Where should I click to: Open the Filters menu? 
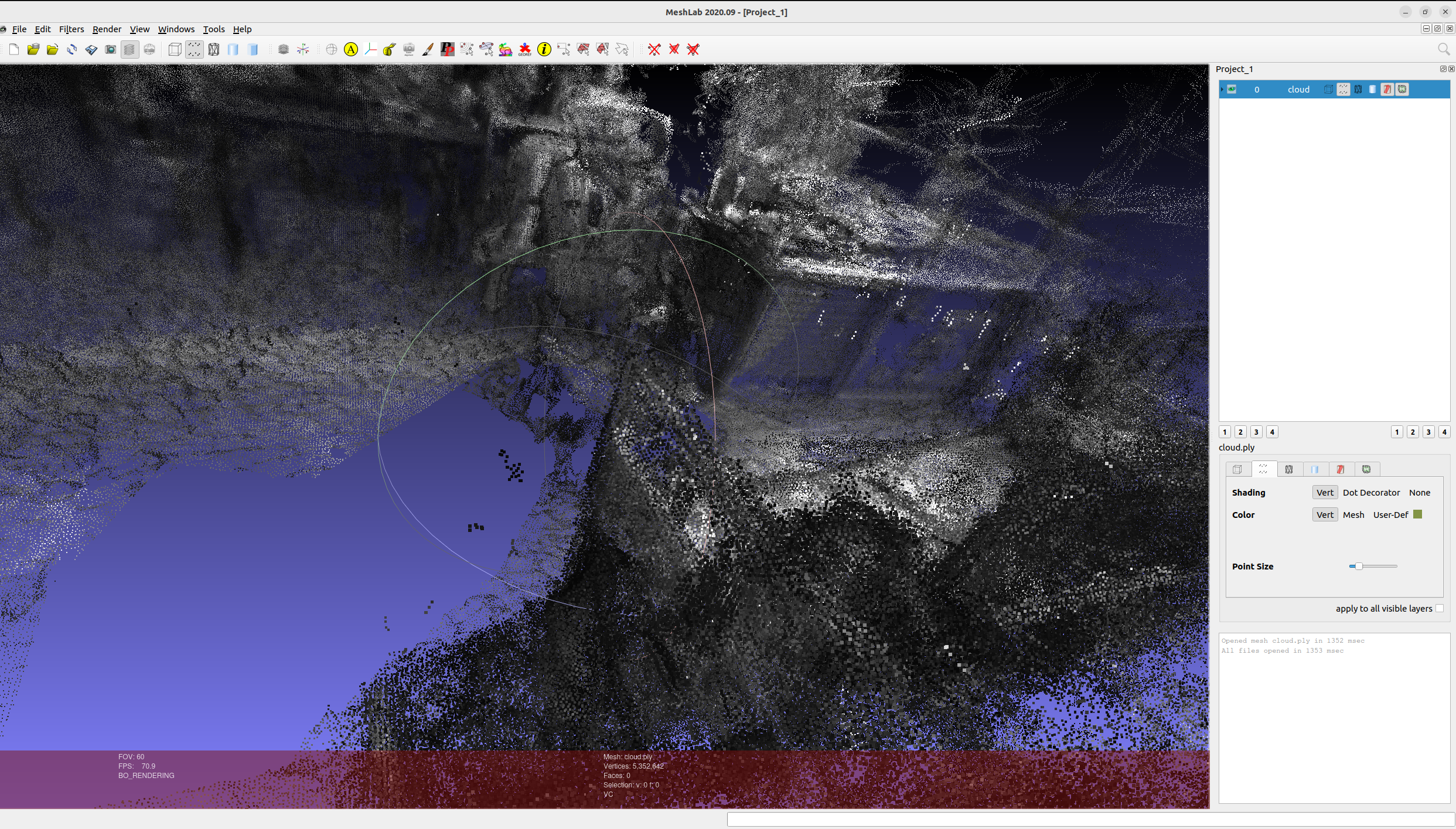71,29
